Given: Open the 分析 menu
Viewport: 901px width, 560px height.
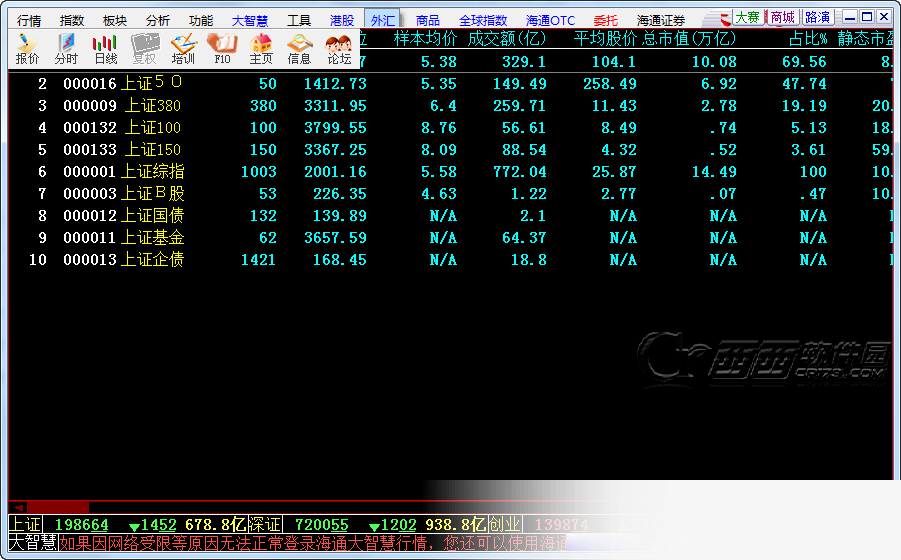Looking at the screenshot, I should (158, 21).
